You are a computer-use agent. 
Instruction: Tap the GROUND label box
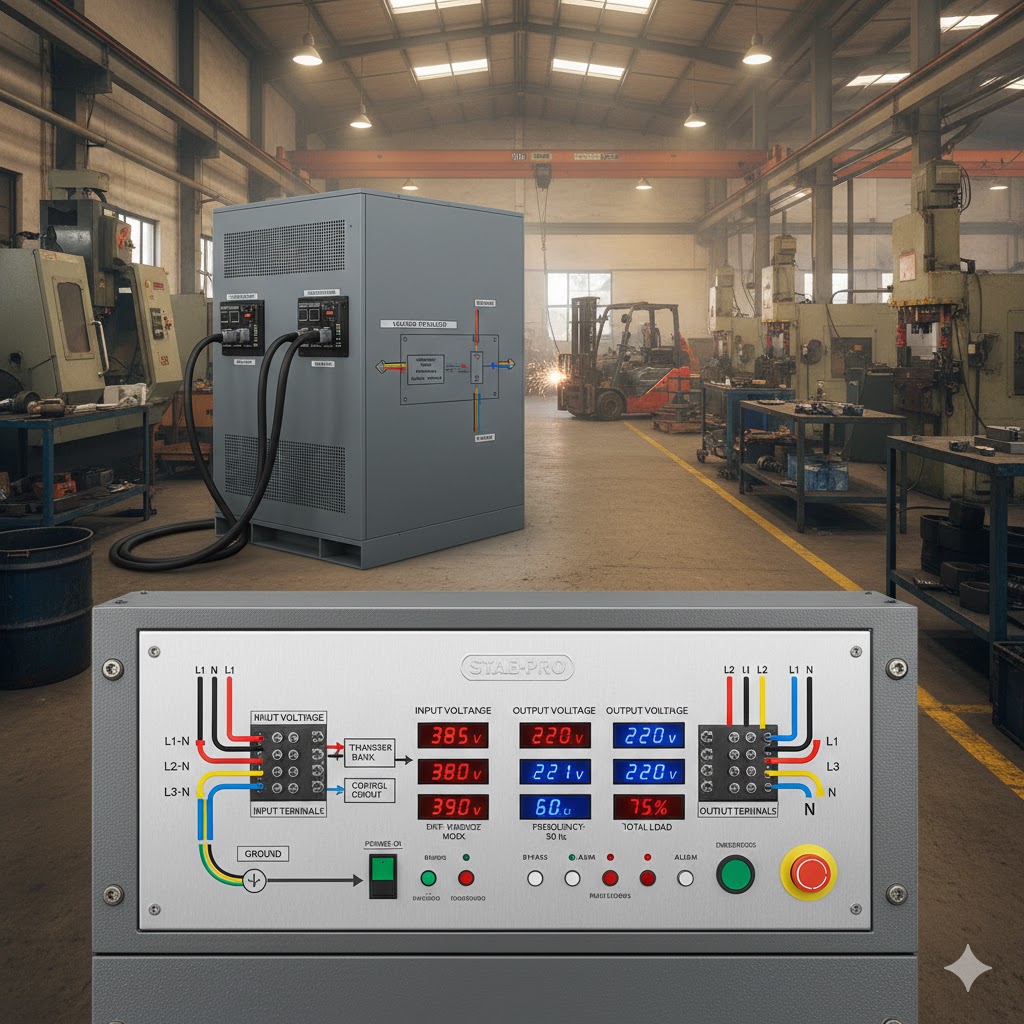pos(262,854)
